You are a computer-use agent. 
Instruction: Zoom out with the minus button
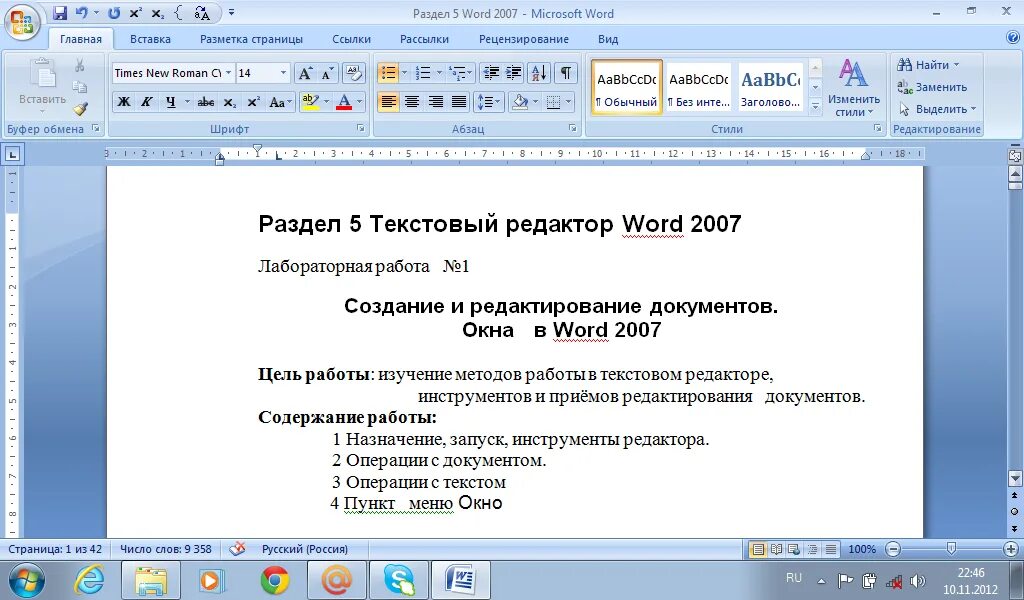click(x=893, y=549)
